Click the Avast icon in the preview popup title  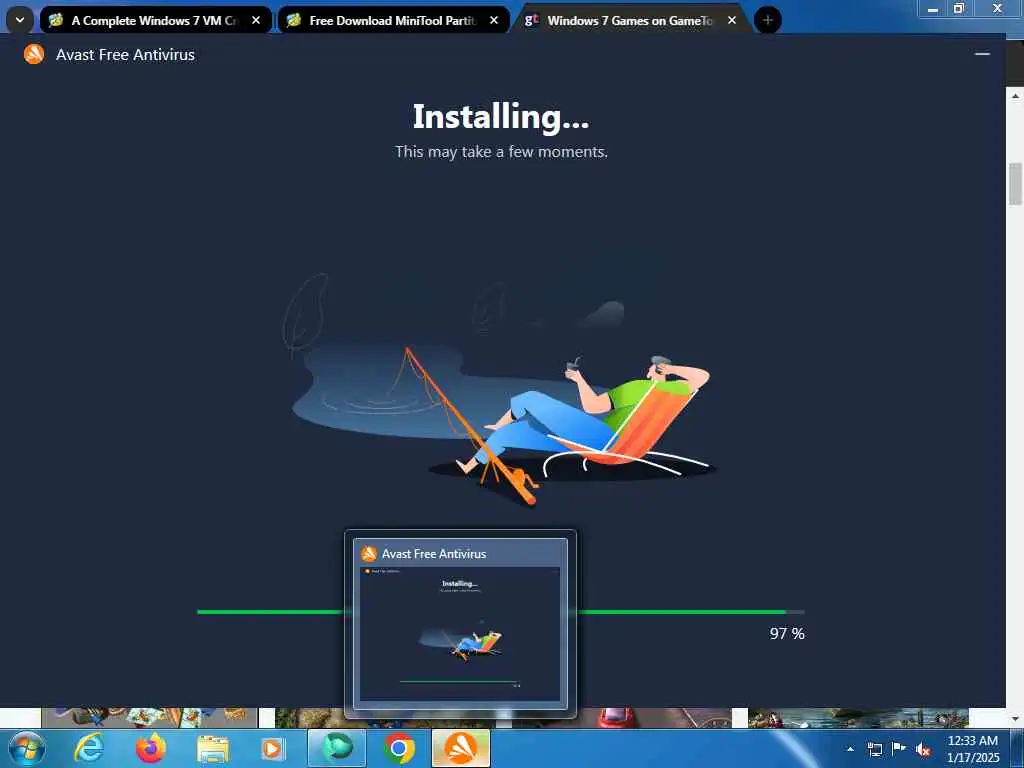(x=369, y=554)
